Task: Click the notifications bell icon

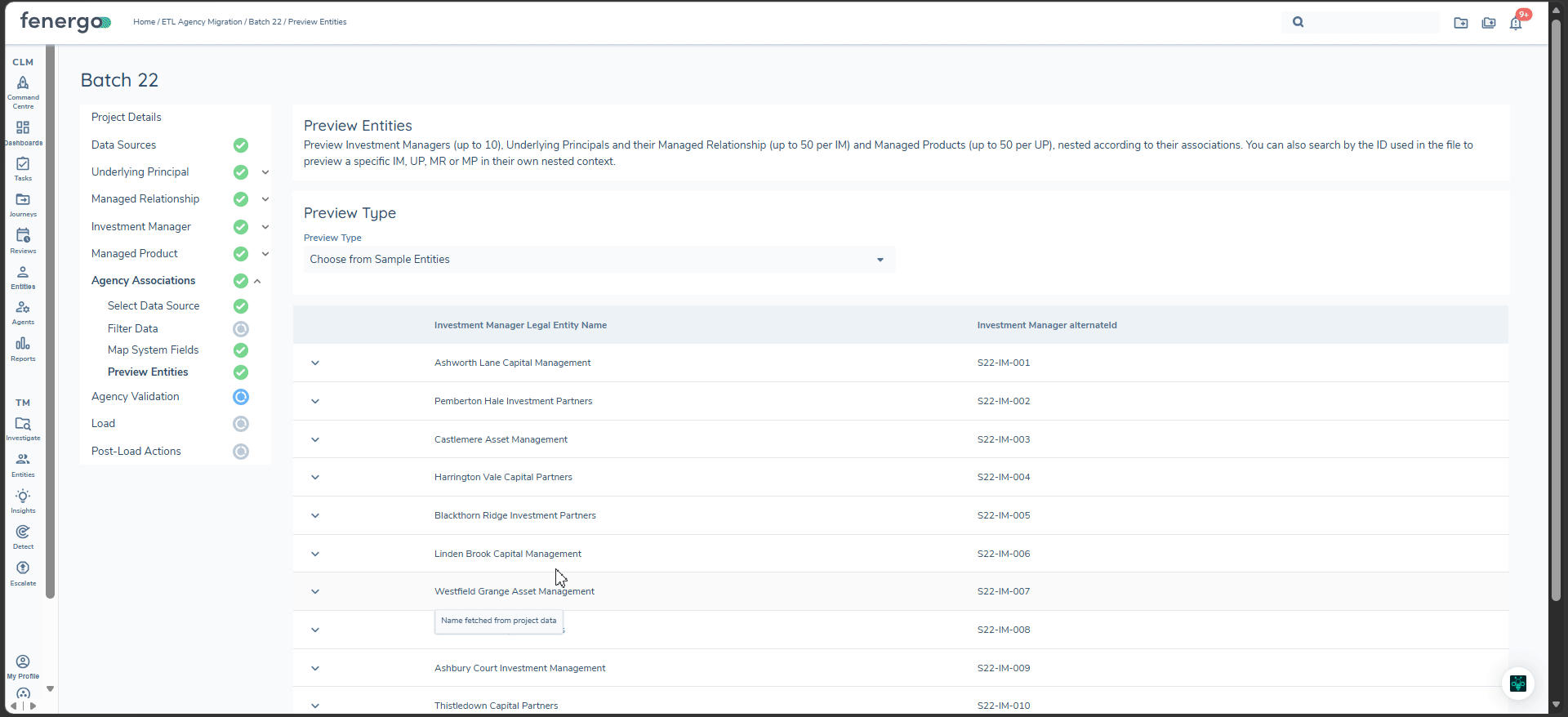Action: 1516,23
